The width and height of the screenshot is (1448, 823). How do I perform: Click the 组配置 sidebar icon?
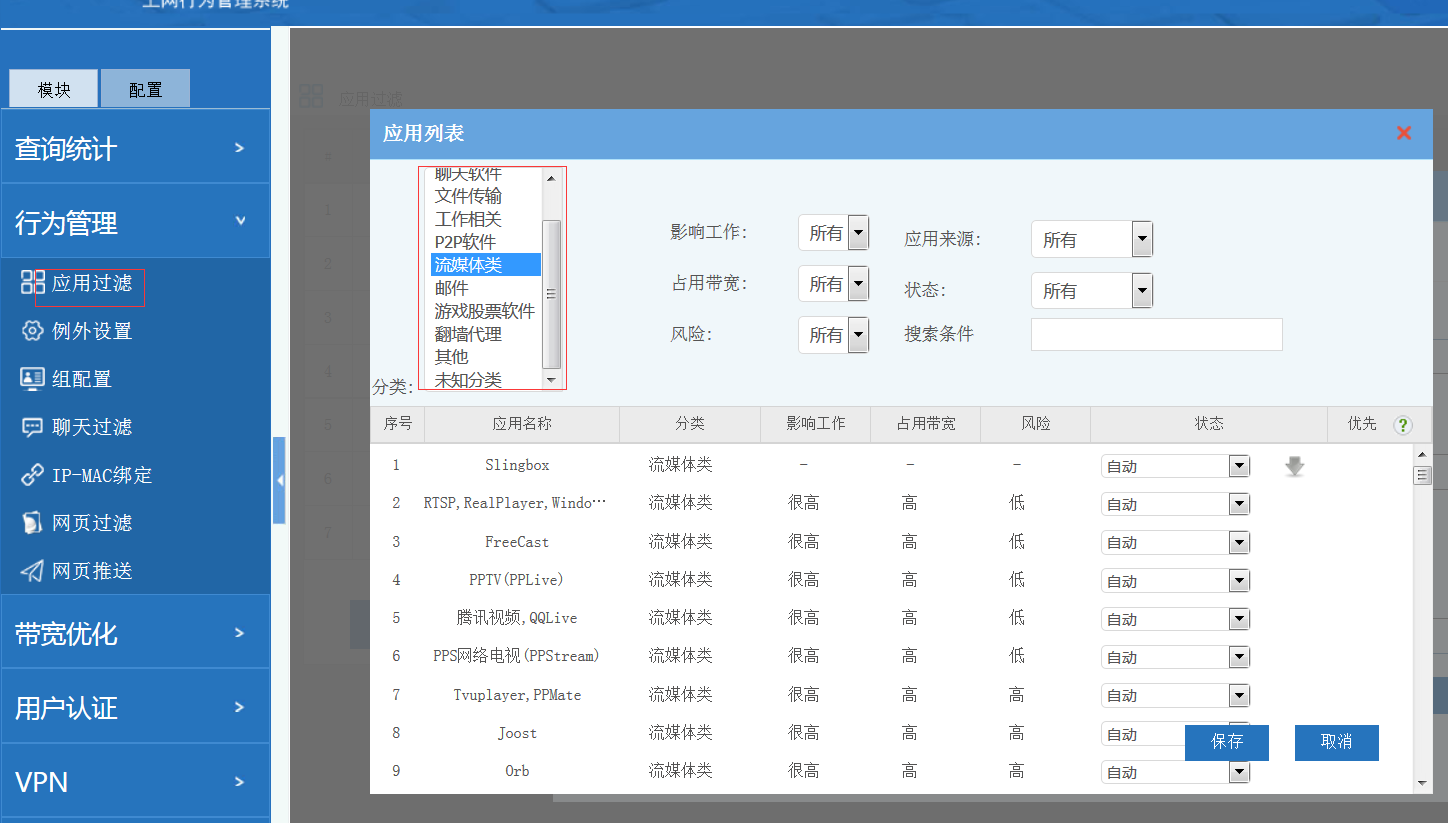click(33, 379)
